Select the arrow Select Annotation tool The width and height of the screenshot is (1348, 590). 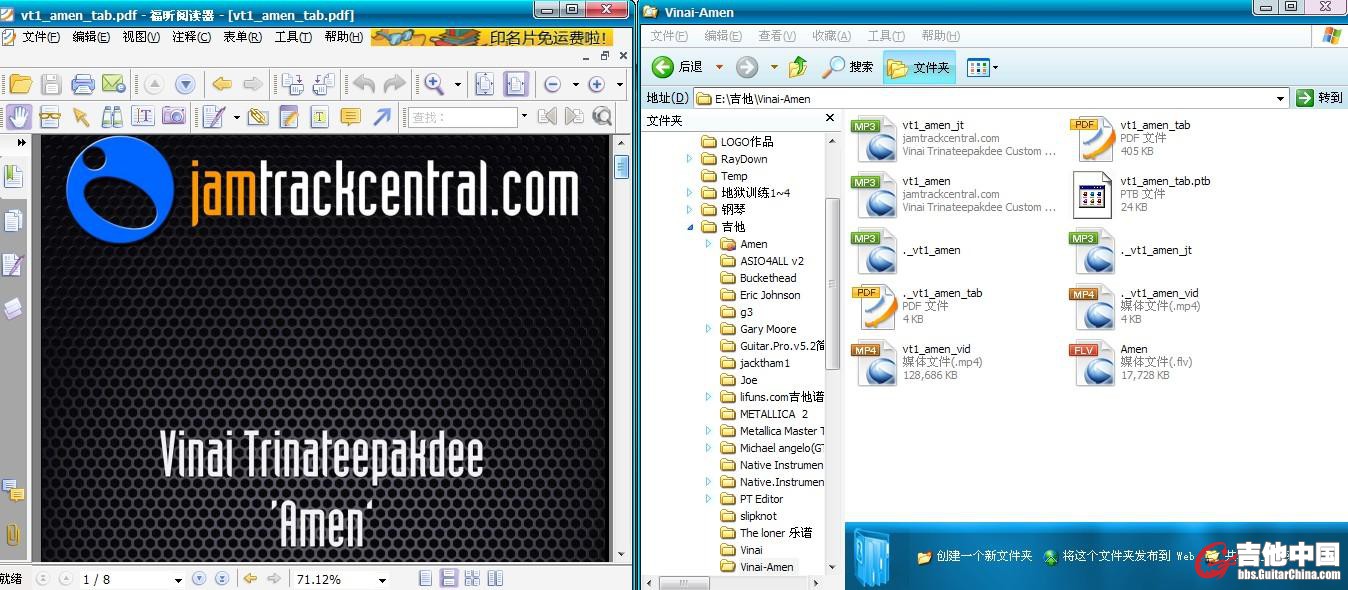pos(81,117)
